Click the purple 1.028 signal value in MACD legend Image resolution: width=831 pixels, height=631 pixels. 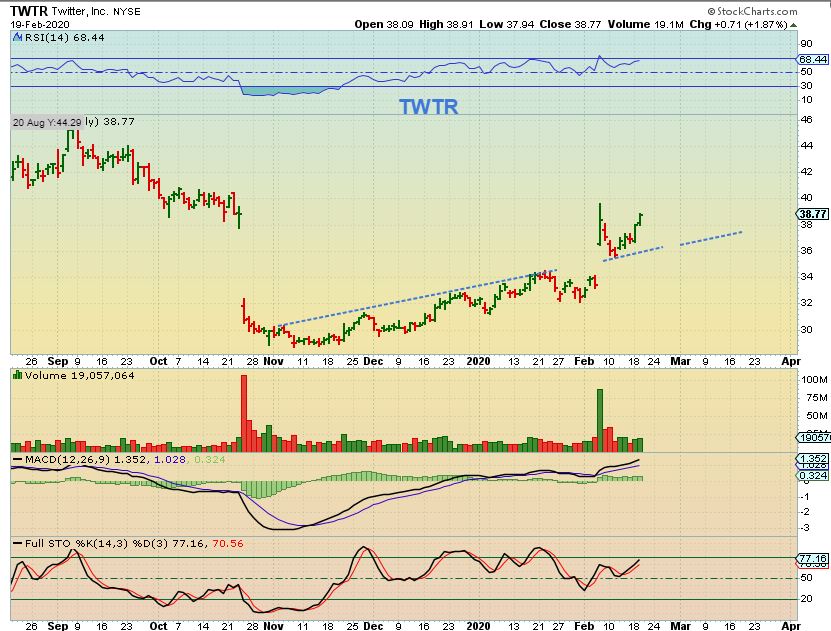pyautogui.click(x=170, y=459)
